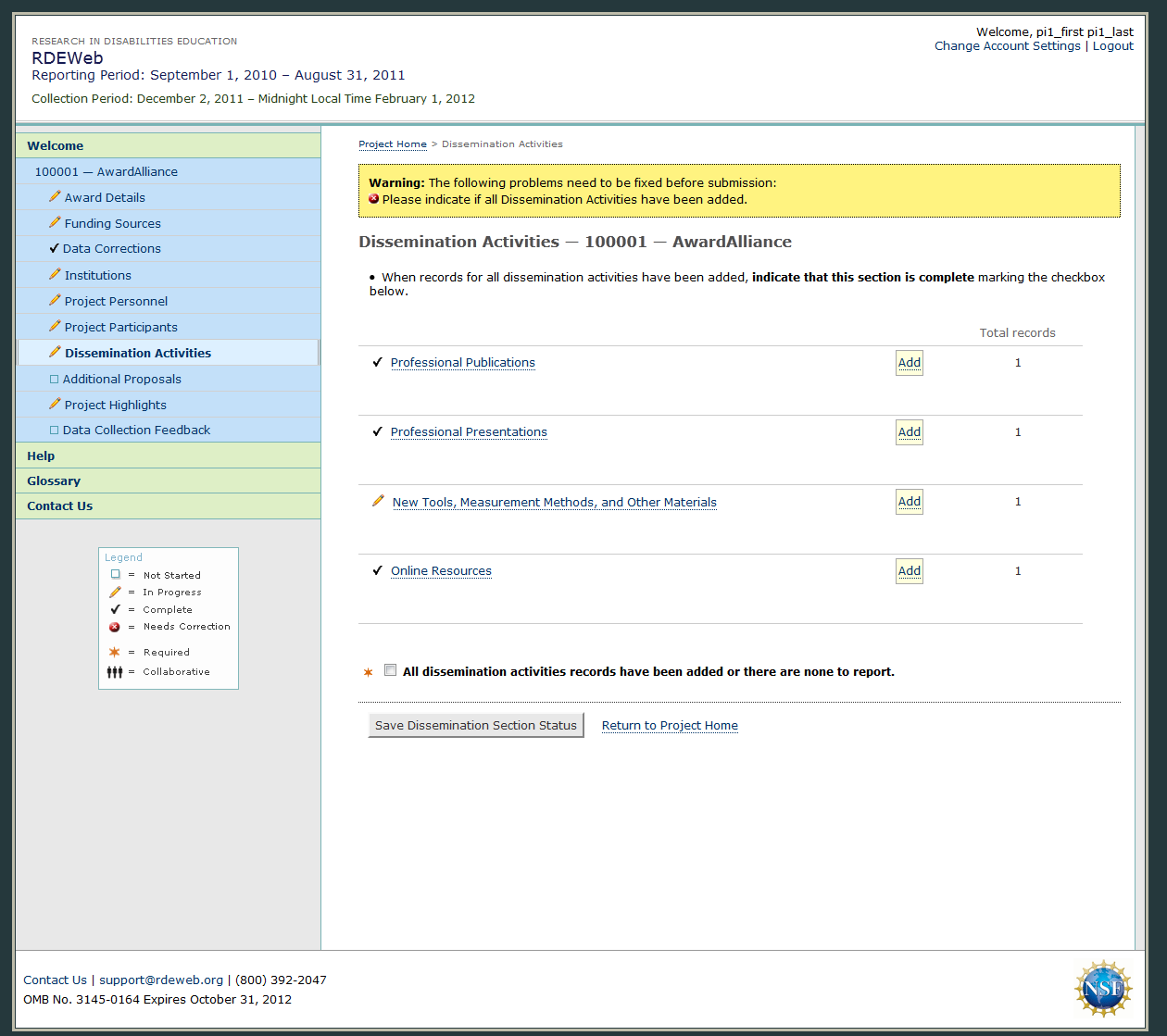Open the Online Resources link
This screenshot has width=1167, height=1036.
coord(441,571)
